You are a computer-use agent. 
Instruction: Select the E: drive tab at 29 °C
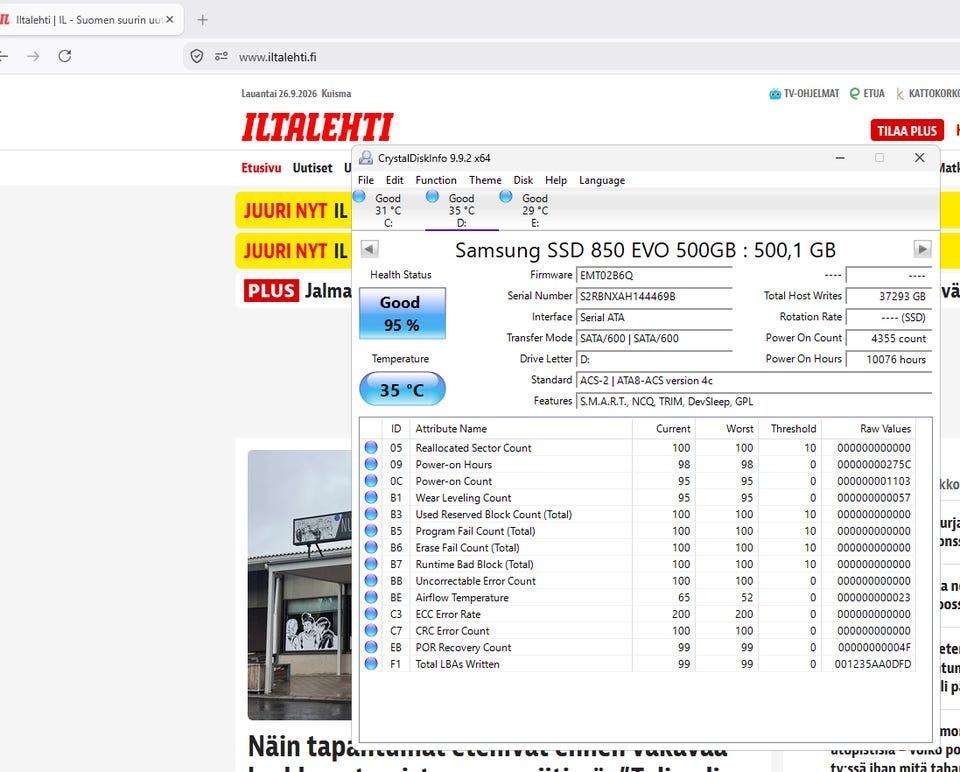click(x=534, y=210)
